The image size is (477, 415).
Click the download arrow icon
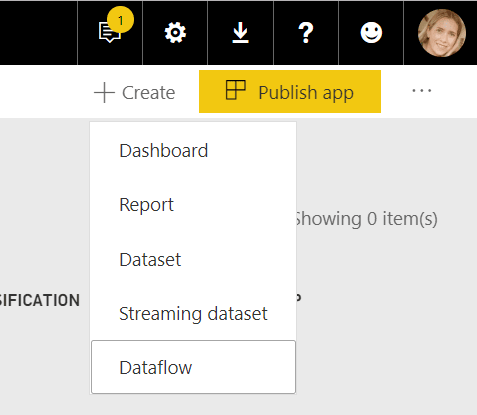point(240,33)
